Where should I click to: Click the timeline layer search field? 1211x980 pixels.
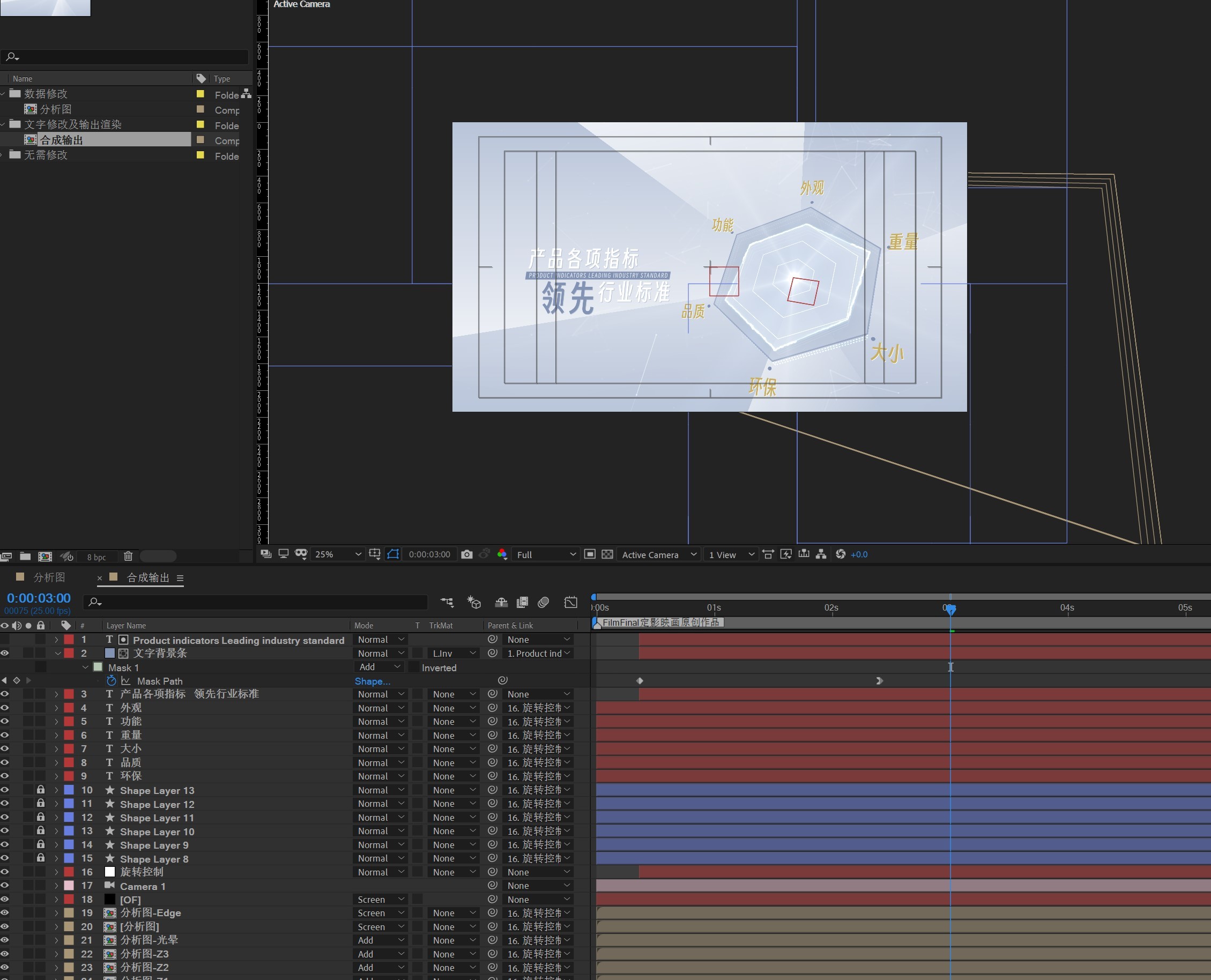pyautogui.click(x=255, y=603)
